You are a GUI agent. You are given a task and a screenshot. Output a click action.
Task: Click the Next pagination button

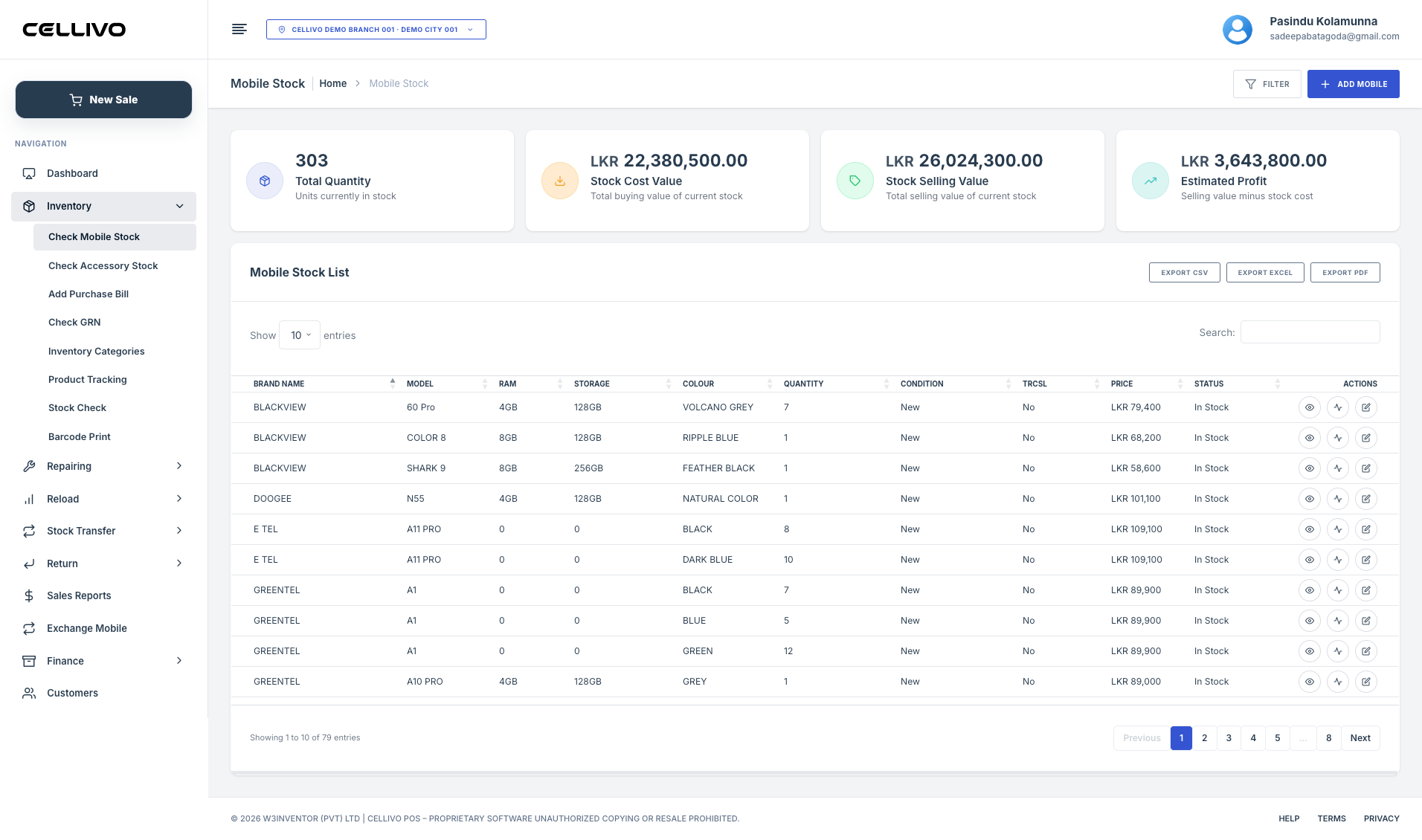click(x=1360, y=738)
